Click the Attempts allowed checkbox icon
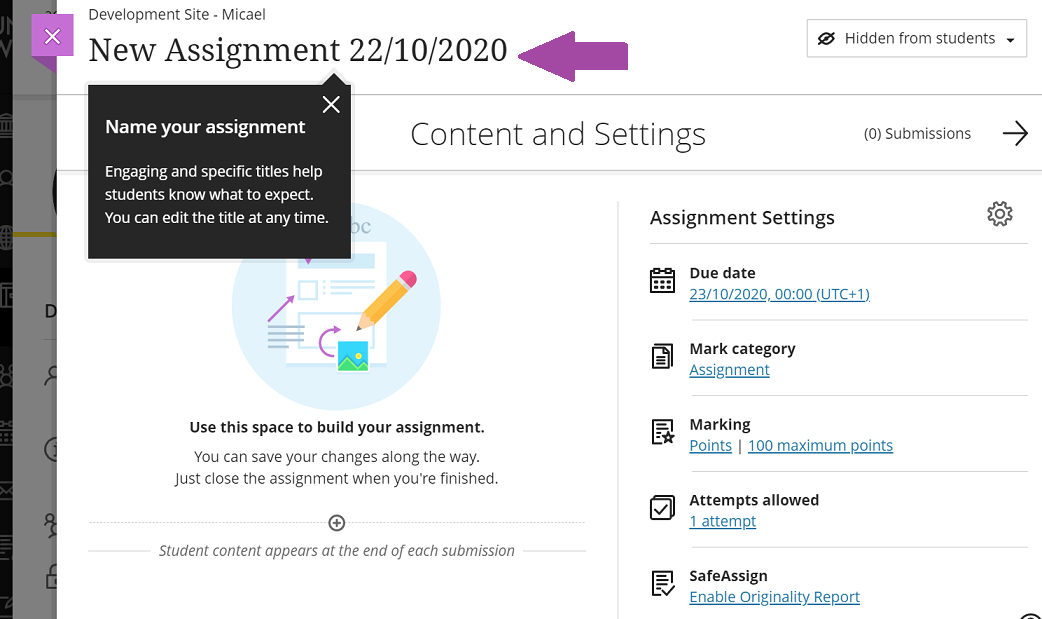 [662, 508]
